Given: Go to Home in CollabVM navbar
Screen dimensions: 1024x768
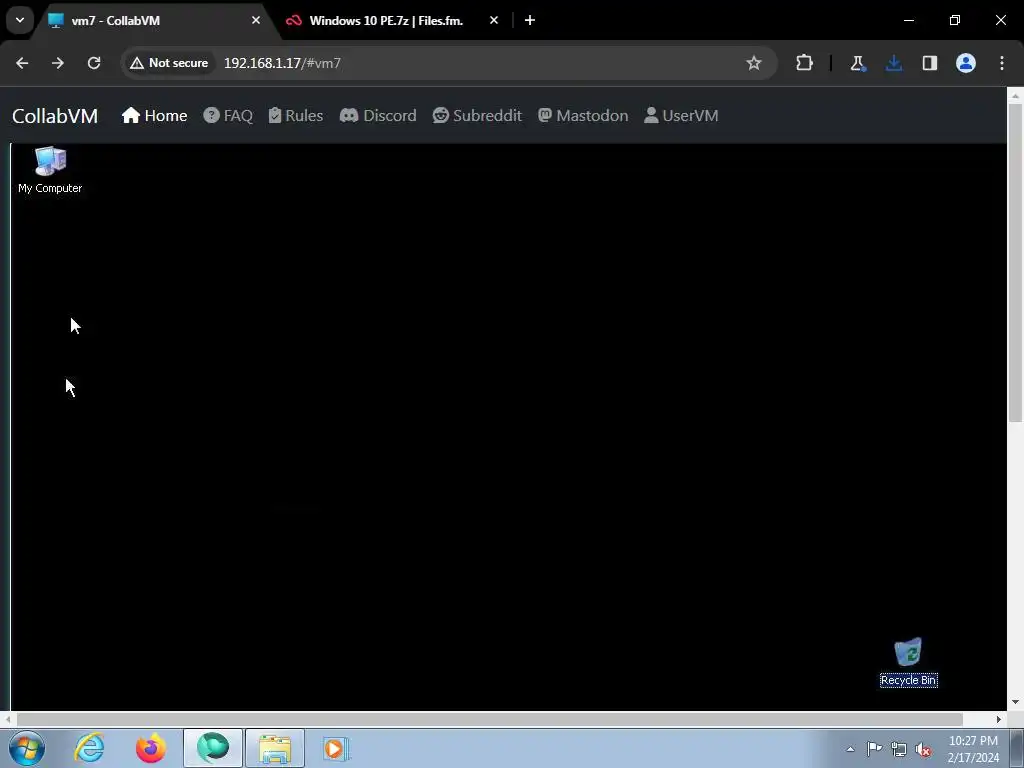Looking at the screenshot, I should [x=155, y=116].
